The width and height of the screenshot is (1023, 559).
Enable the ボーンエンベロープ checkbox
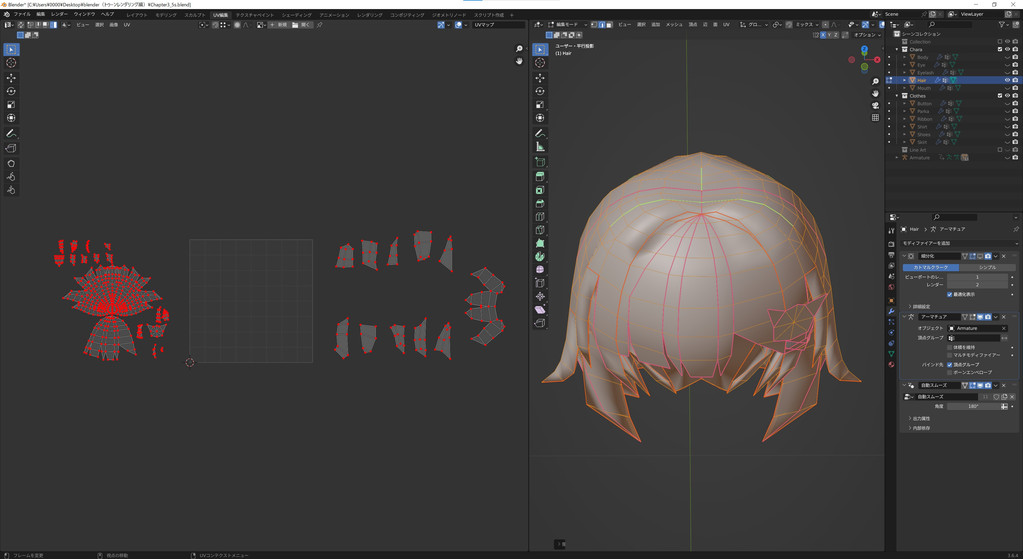[x=949, y=372]
